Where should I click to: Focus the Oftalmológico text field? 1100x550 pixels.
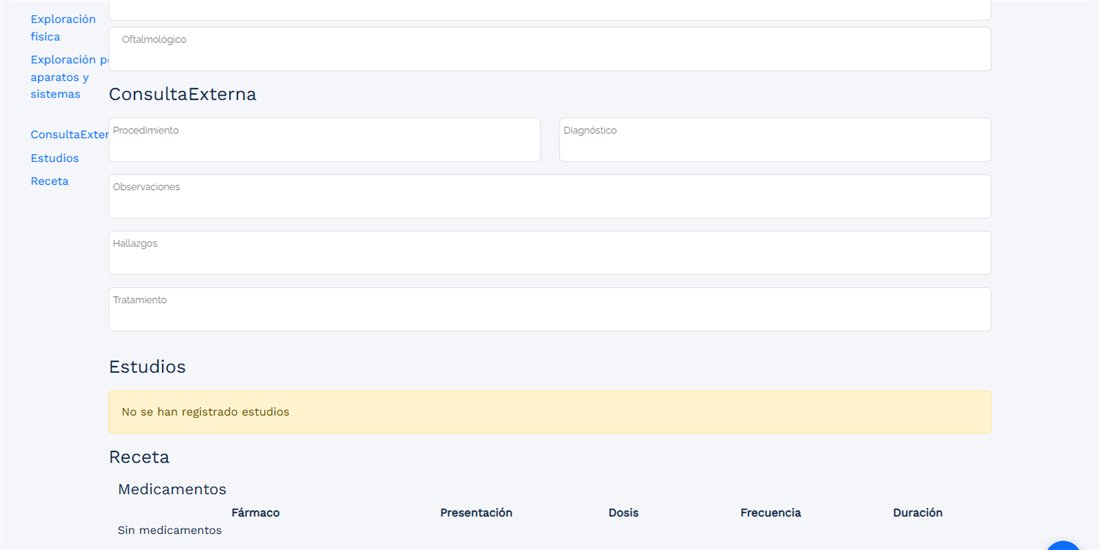pos(549,49)
